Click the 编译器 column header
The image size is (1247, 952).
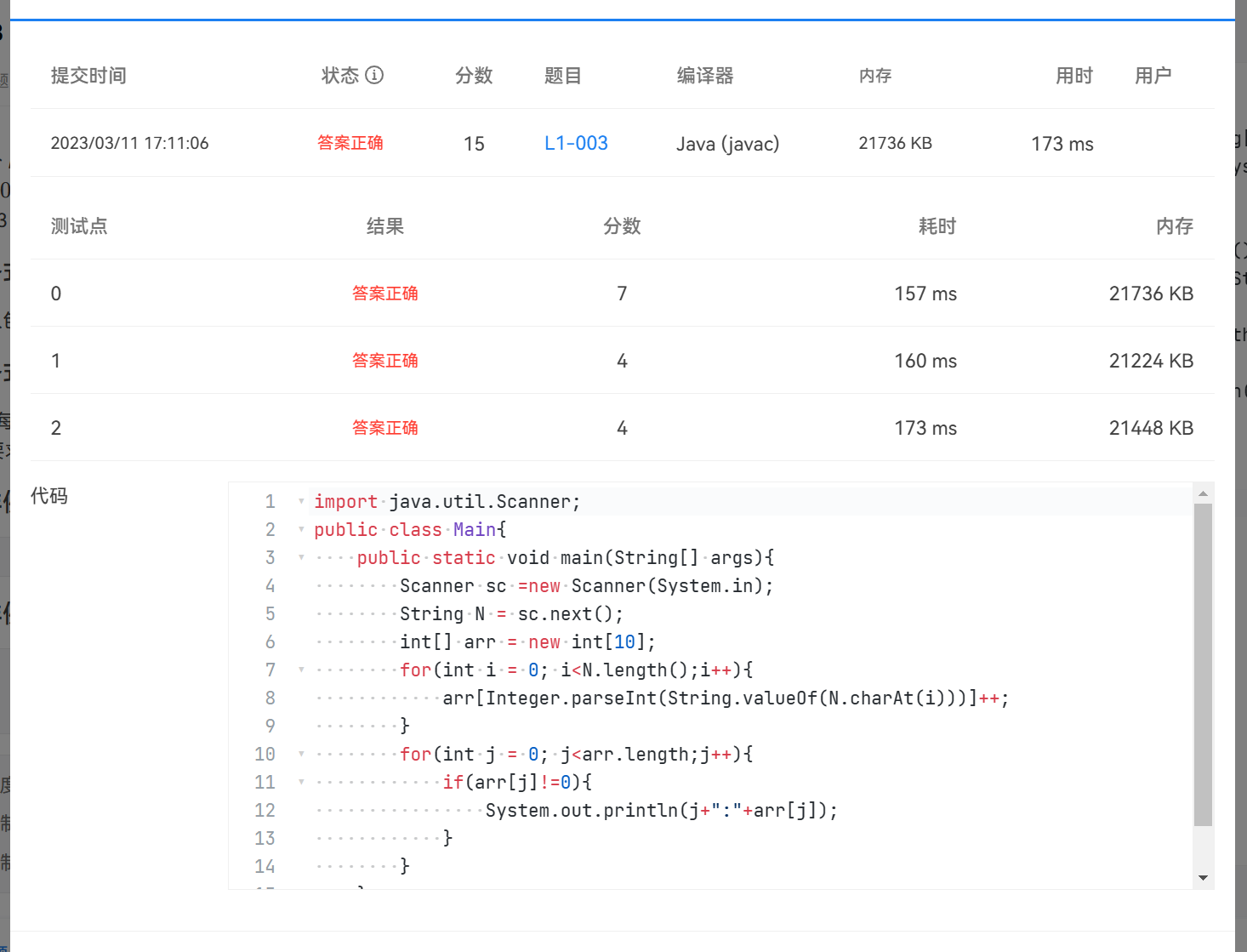coord(704,76)
